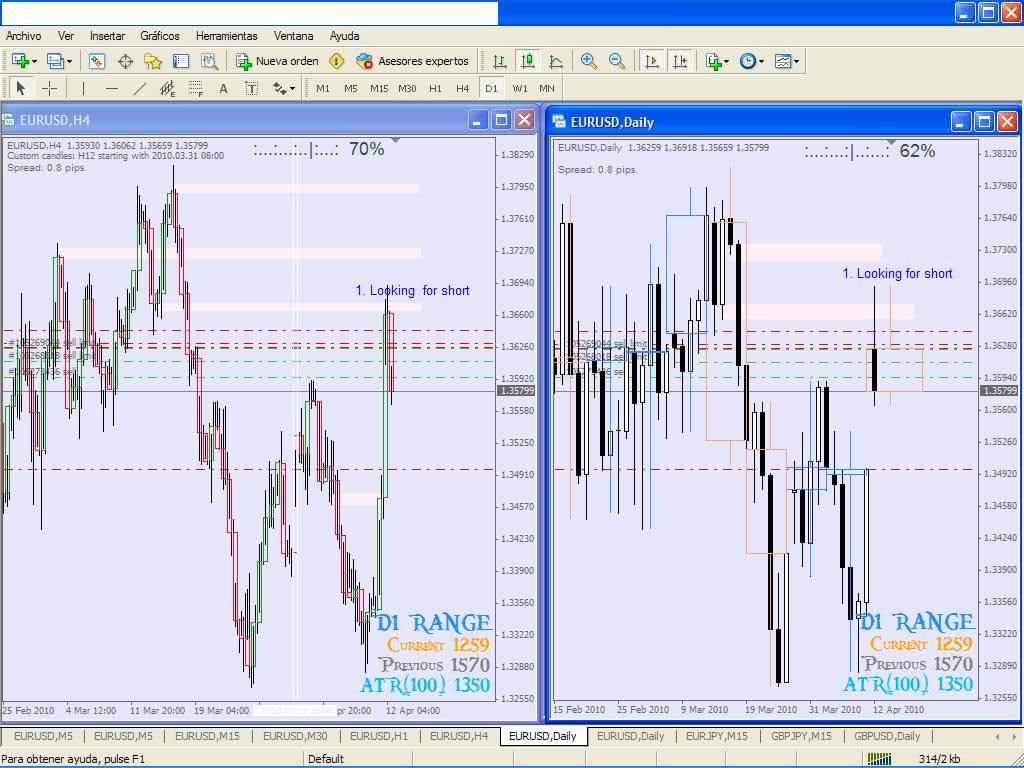Image resolution: width=1024 pixels, height=768 pixels.
Task: Click the zoom in magnifier icon
Action: tap(589, 61)
